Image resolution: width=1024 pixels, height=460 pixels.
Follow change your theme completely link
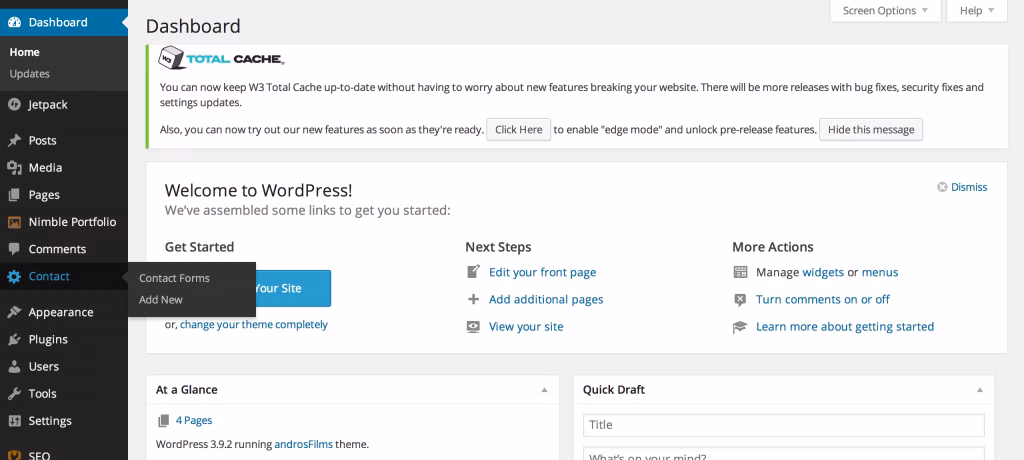point(254,324)
